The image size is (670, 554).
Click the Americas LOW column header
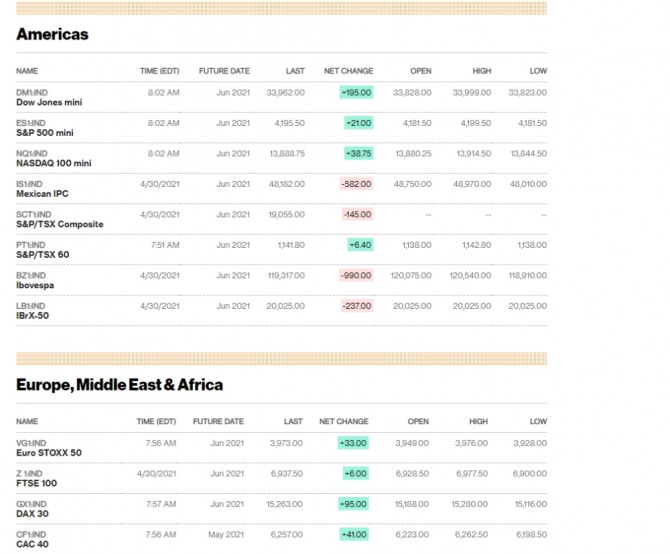click(x=538, y=71)
